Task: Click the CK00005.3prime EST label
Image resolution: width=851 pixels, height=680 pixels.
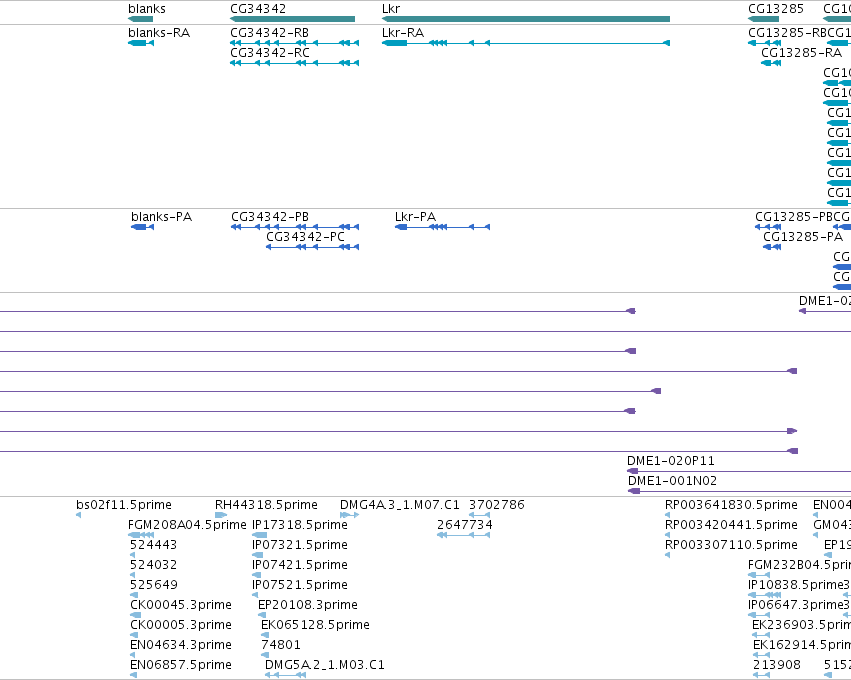Action: pyautogui.click(x=181, y=625)
